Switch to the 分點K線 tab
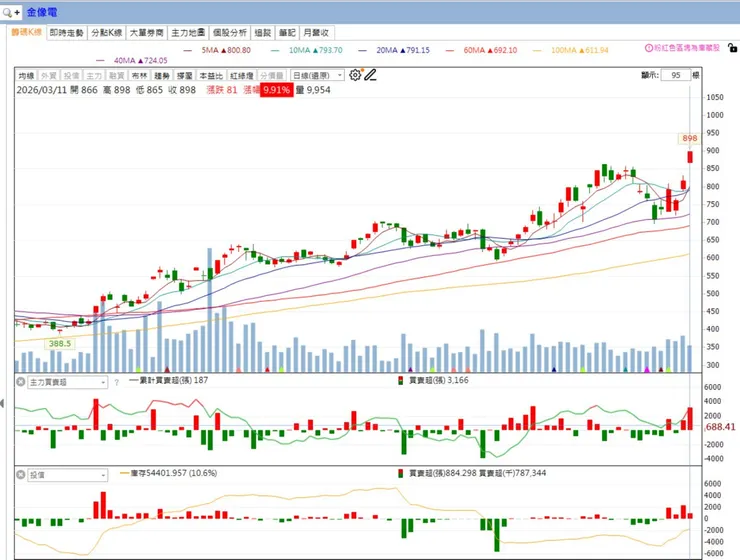Screen dimensions: 740x560 pos(107,33)
